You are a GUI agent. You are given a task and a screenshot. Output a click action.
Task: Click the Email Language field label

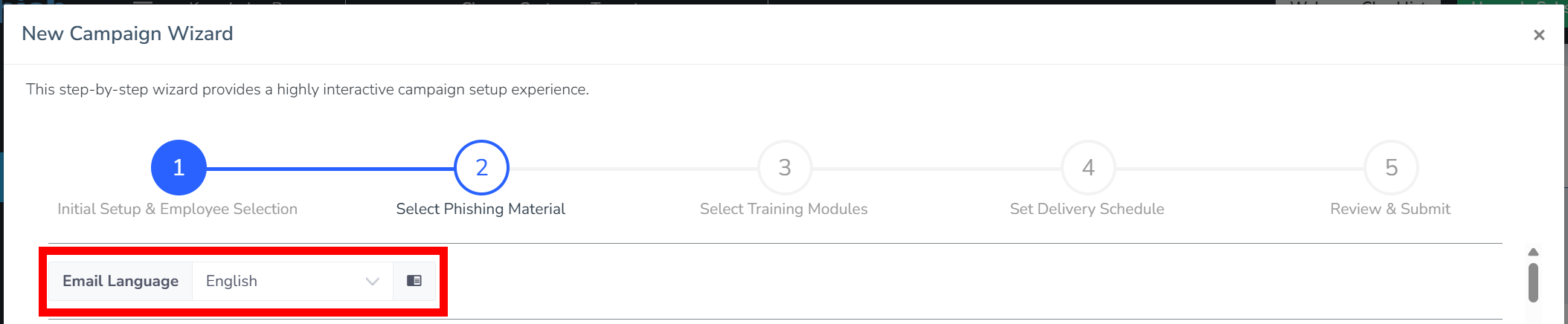[121, 281]
